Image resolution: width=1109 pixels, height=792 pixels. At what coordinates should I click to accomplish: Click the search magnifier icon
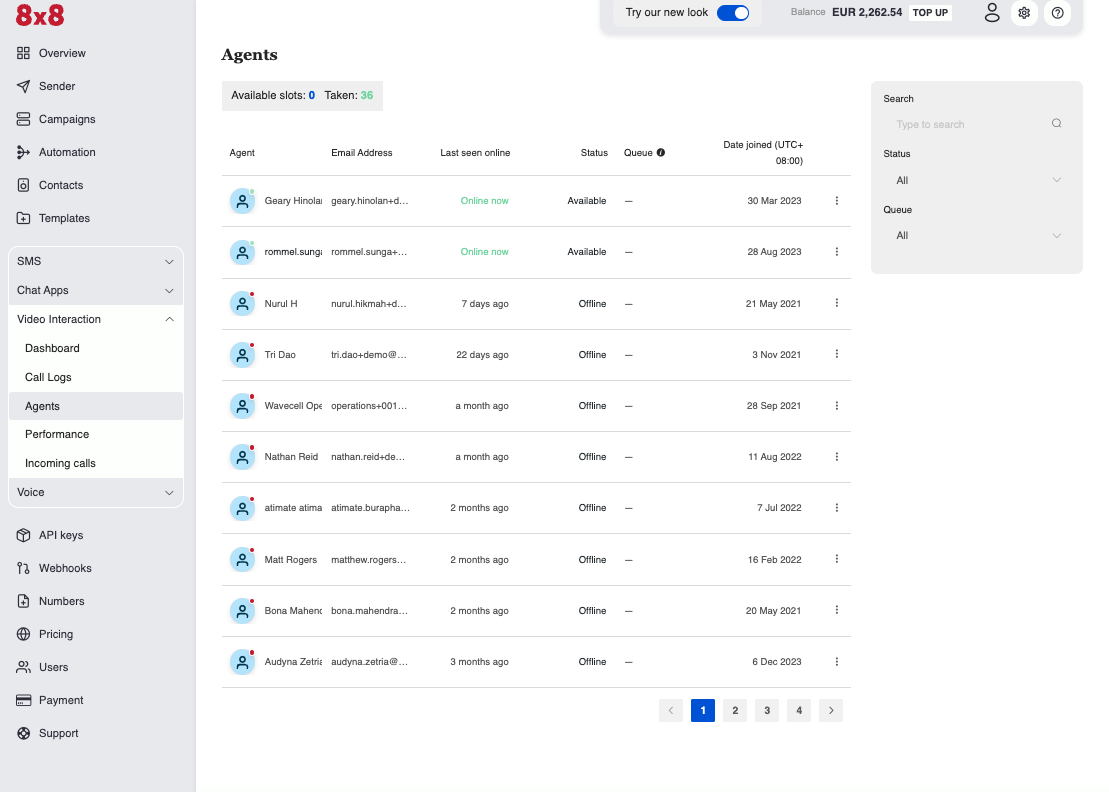tap(1056, 124)
